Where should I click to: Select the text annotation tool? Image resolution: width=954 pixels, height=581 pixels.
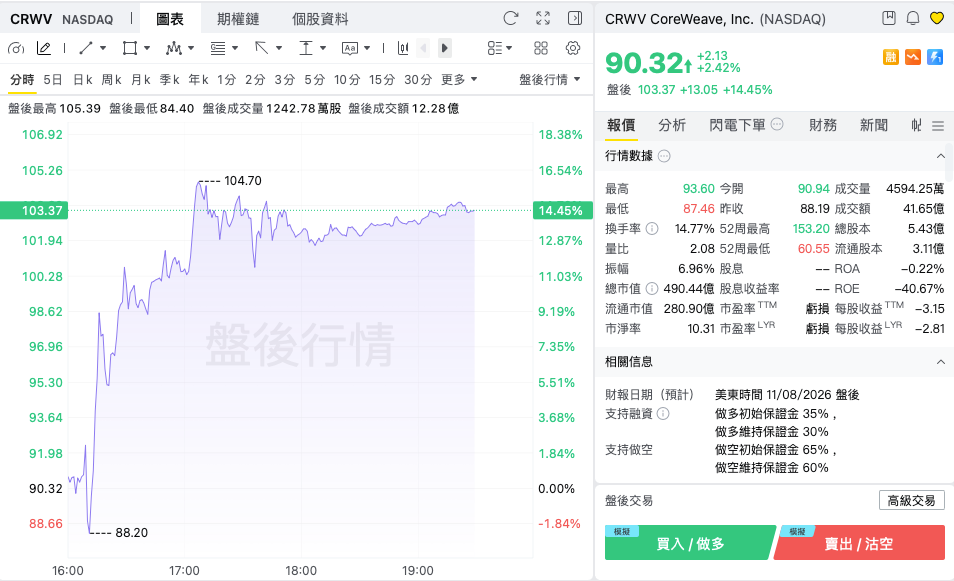(350, 48)
